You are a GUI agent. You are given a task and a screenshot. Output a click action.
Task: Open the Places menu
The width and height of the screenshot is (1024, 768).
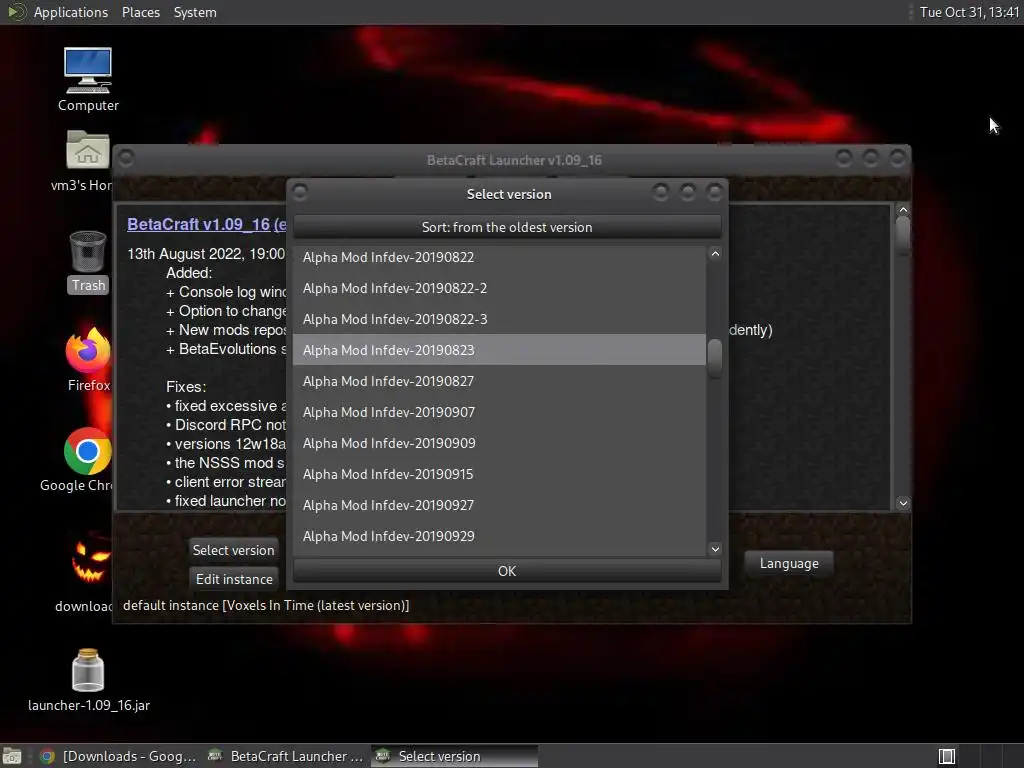140,12
